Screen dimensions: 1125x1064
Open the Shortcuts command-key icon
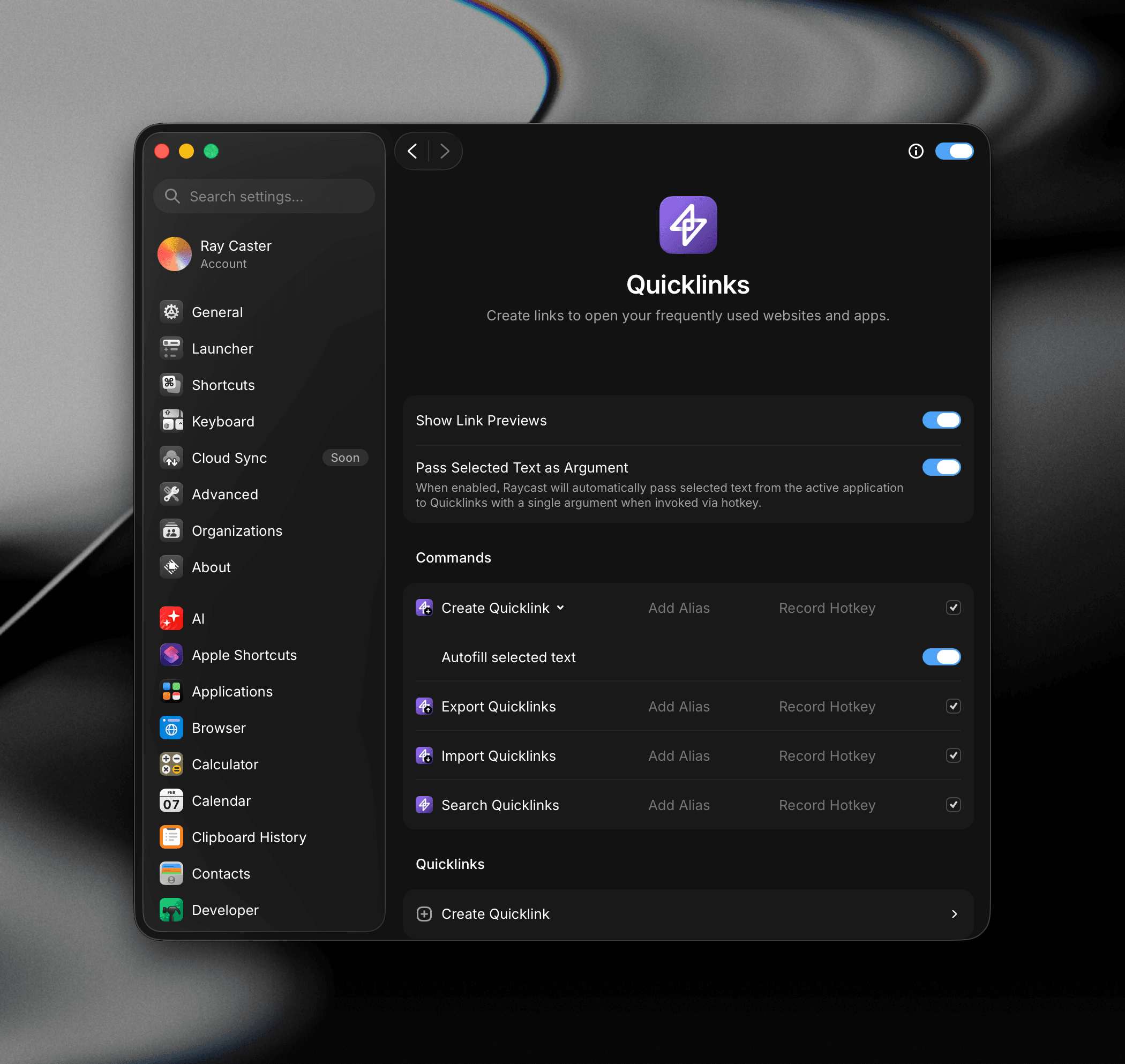click(x=171, y=385)
